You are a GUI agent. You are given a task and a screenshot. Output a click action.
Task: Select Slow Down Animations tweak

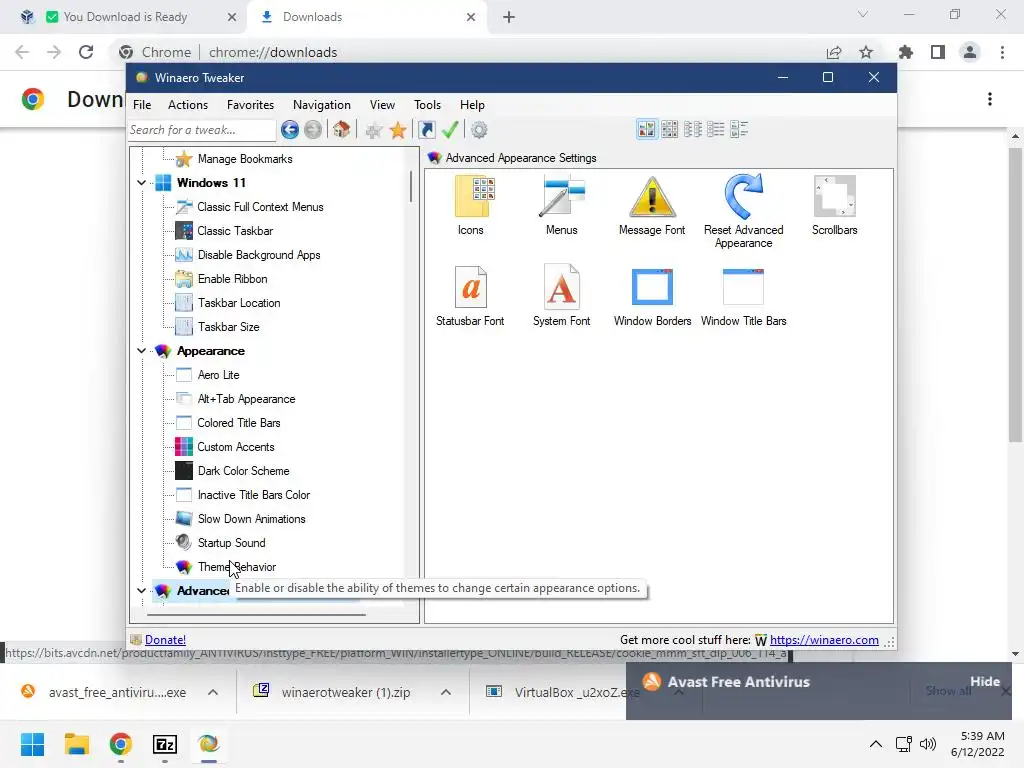pyautogui.click(x=251, y=519)
